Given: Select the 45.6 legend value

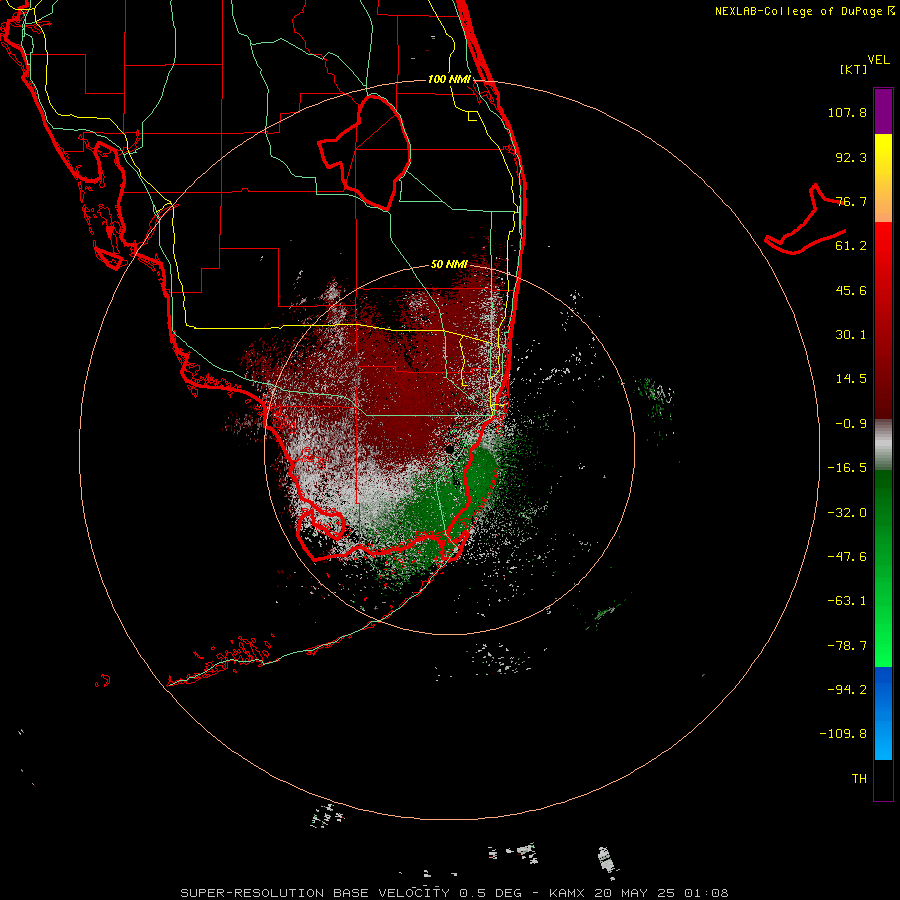Looking at the screenshot, I should (x=851, y=290).
